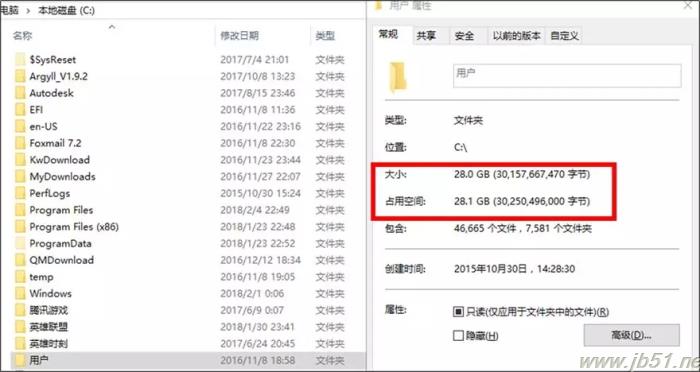Click the MyDownloads folder icon
Viewport: 700px width, 372px height.
pos(20,176)
